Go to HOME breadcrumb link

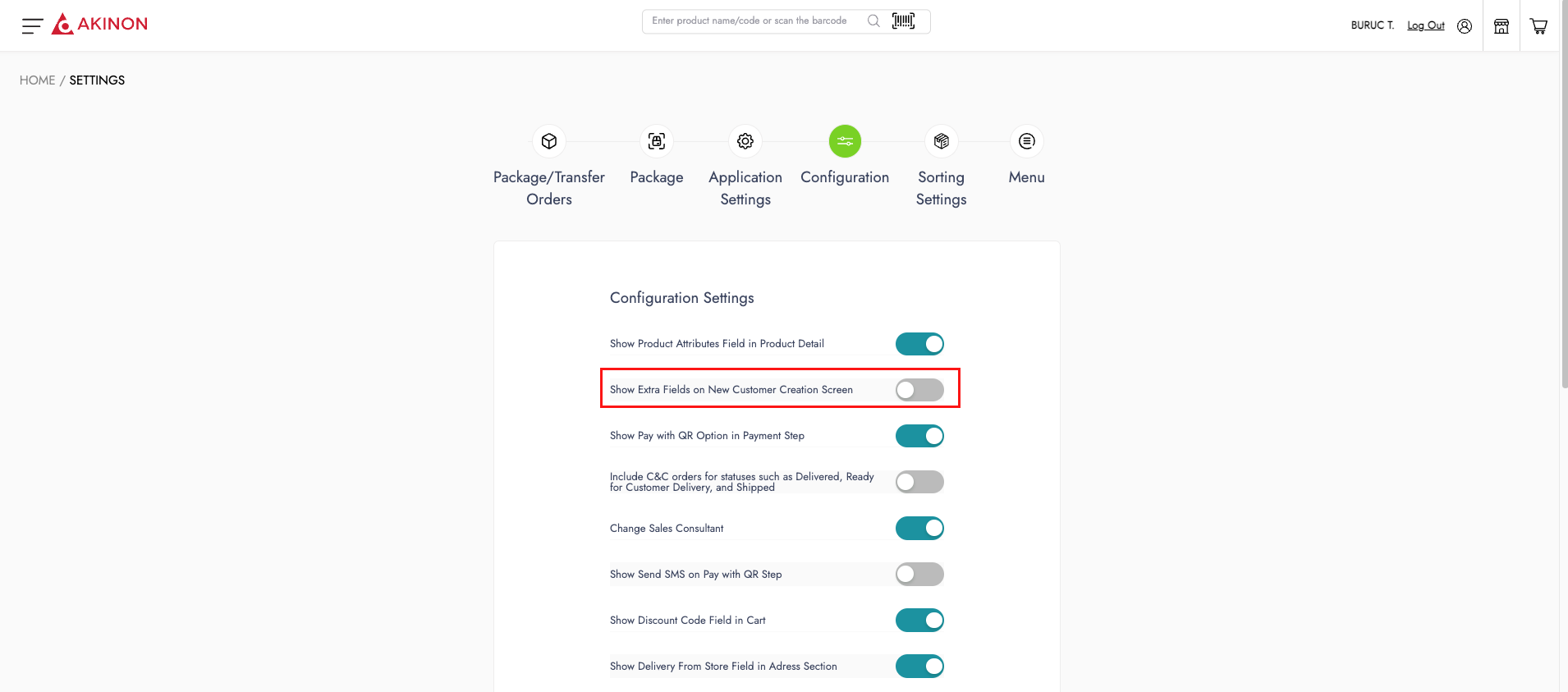(37, 80)
